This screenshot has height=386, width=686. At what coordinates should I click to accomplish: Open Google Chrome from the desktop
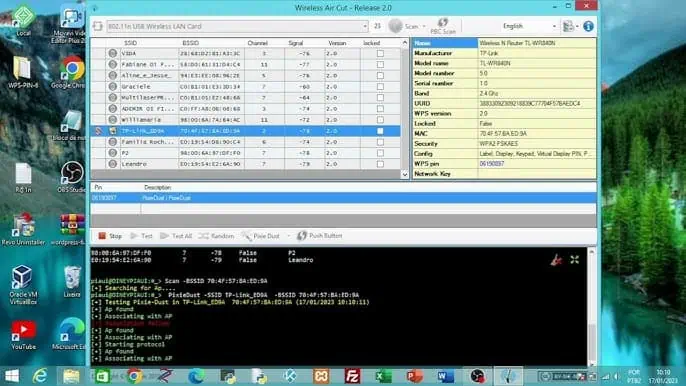[x=72, y=72]
